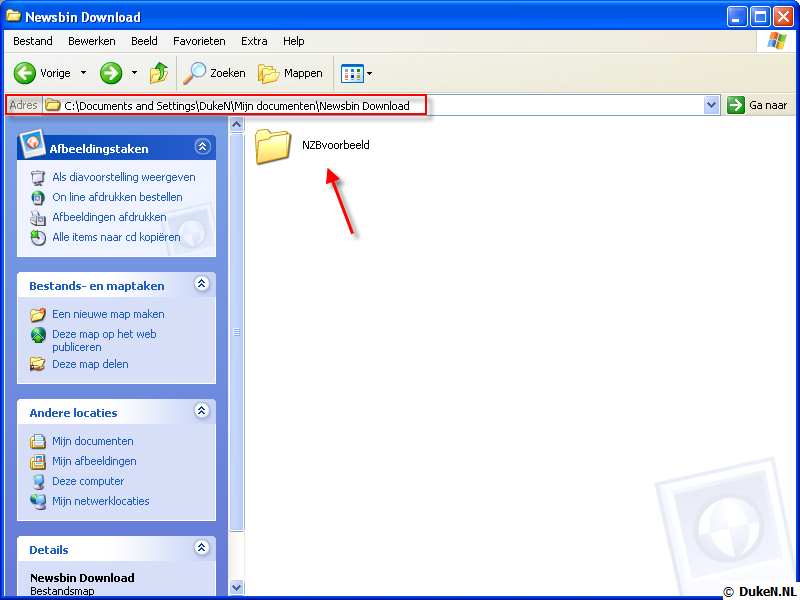The height and width of the screenshot is (600, 800).
Task: Select the NZBvoorbeeld folder icon
Action: pos(273,146)
